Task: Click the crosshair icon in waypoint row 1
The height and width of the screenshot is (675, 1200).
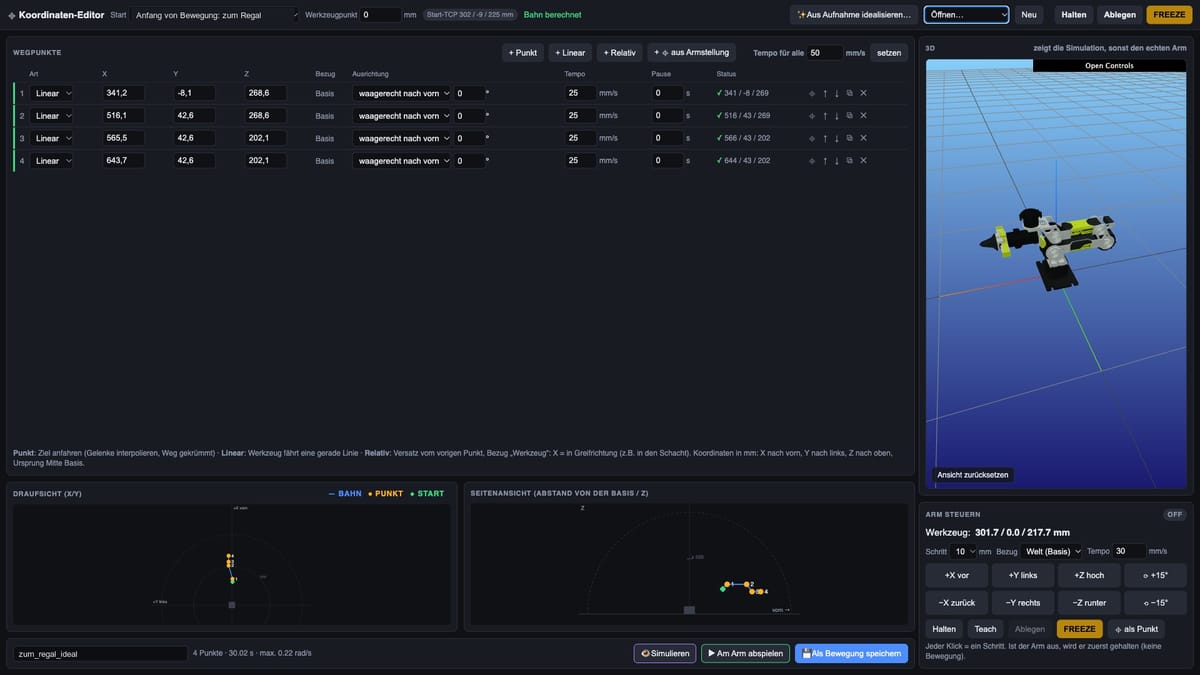Action: tap(812, 93)
